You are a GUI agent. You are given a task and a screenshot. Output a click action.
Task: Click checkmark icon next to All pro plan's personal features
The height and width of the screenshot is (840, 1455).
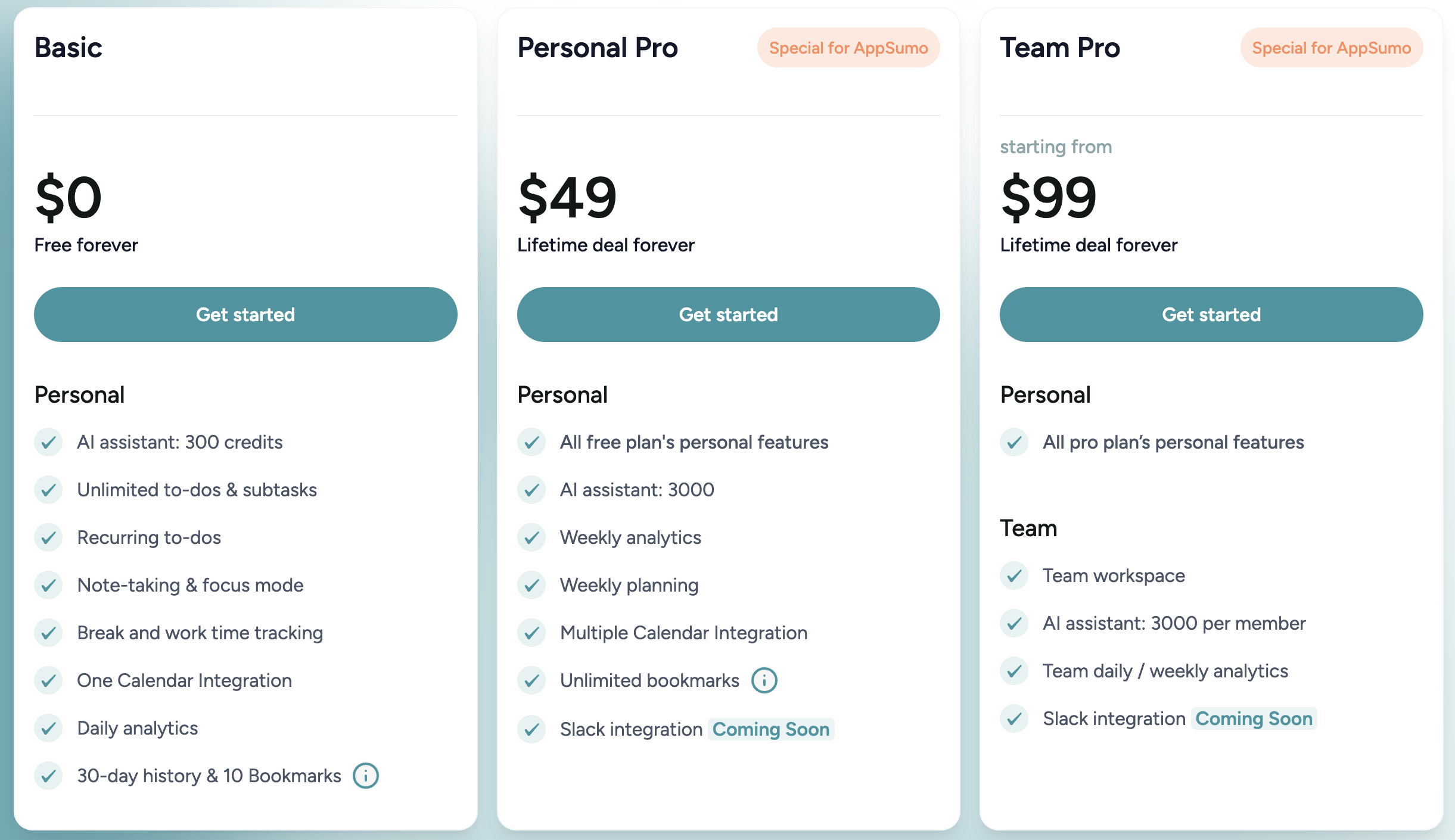click(1014, 442)
